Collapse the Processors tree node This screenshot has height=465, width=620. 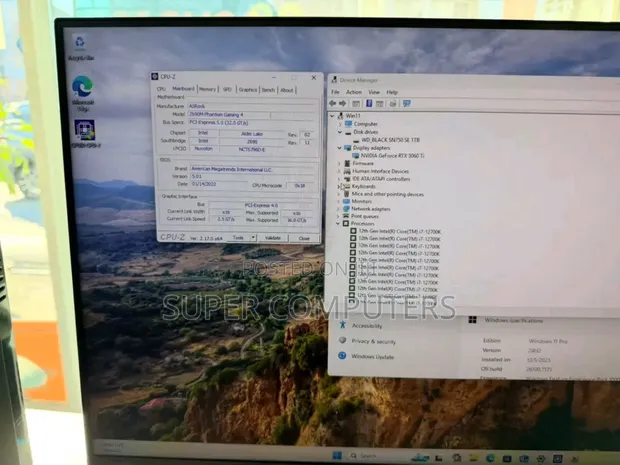click(x=338, y=223)
